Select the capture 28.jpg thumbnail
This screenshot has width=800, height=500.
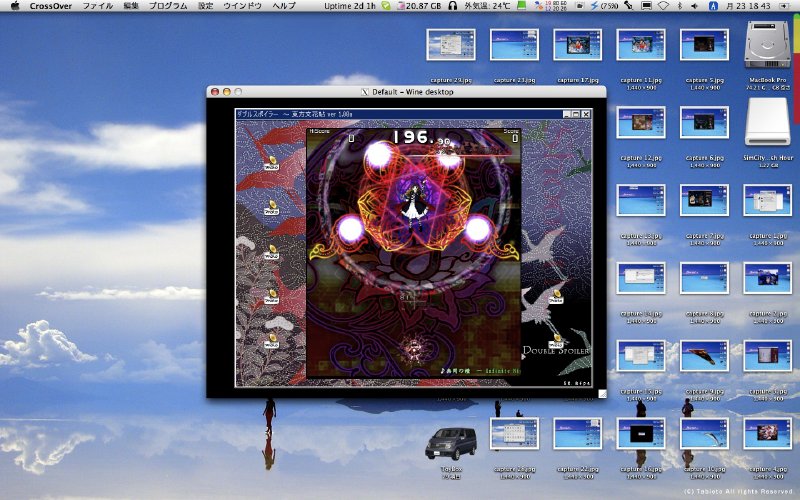pyautogui.click(x=514, y=434)
